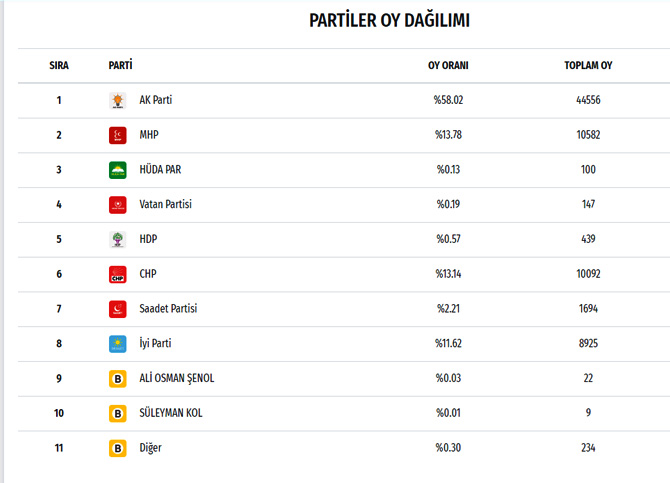670x483 pixels.
Task: Select the SIRA column header
Action: click(x=59, y=65)
